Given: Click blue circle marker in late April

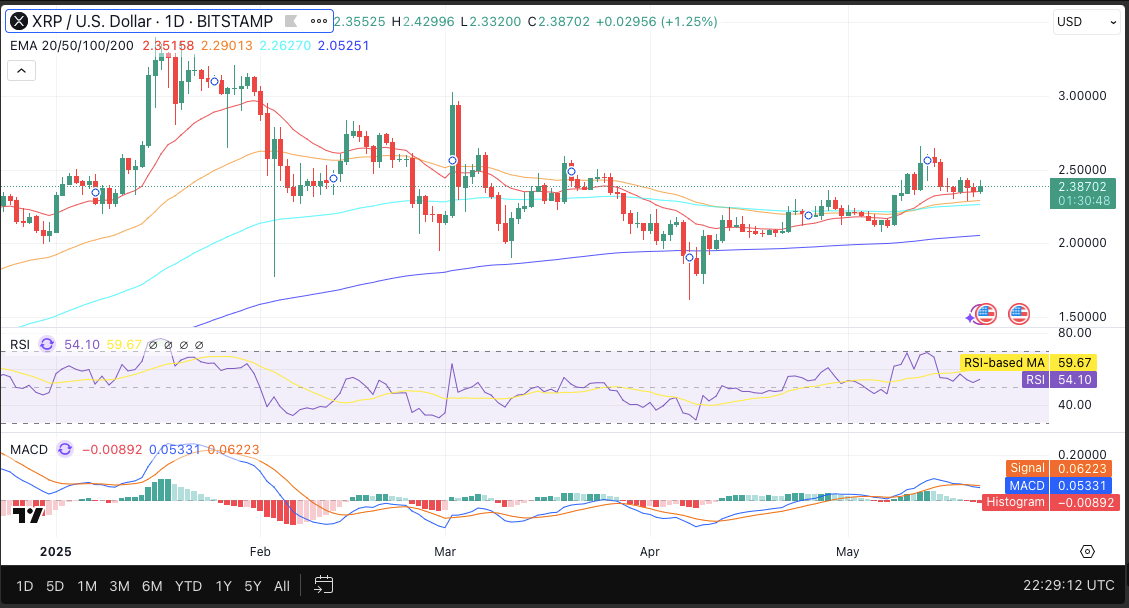Looking at the screenshot, I should (x=809, y=215).
